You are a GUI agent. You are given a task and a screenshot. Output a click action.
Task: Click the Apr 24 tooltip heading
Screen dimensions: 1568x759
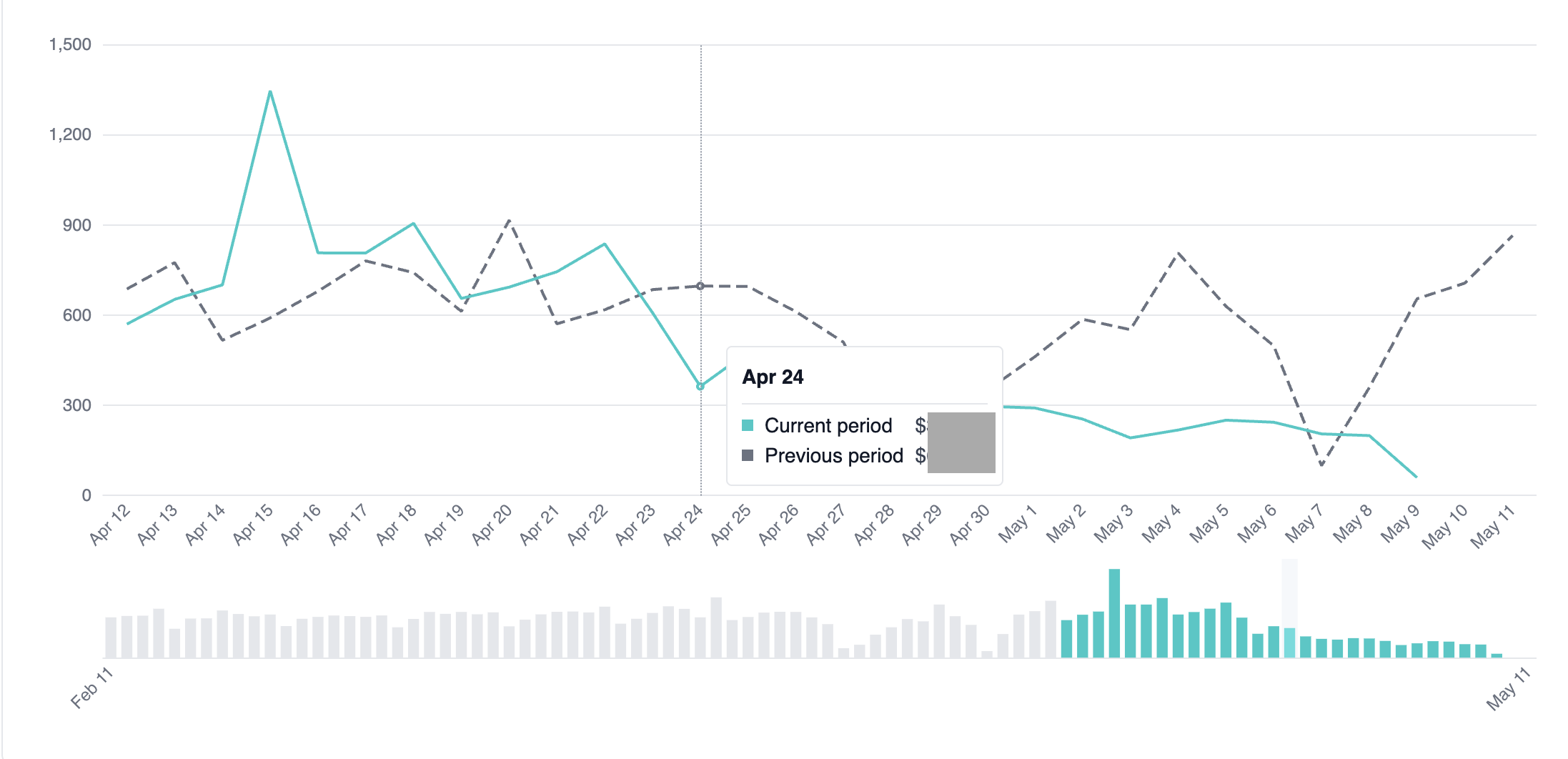pyautogui.click(x=773, y=377)
